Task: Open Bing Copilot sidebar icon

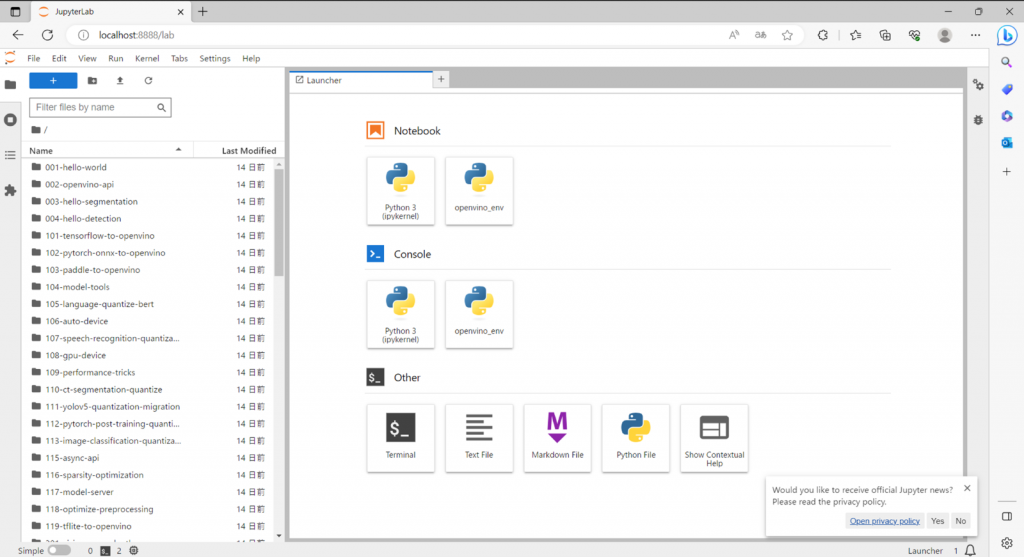Action: click(1006, 35)
